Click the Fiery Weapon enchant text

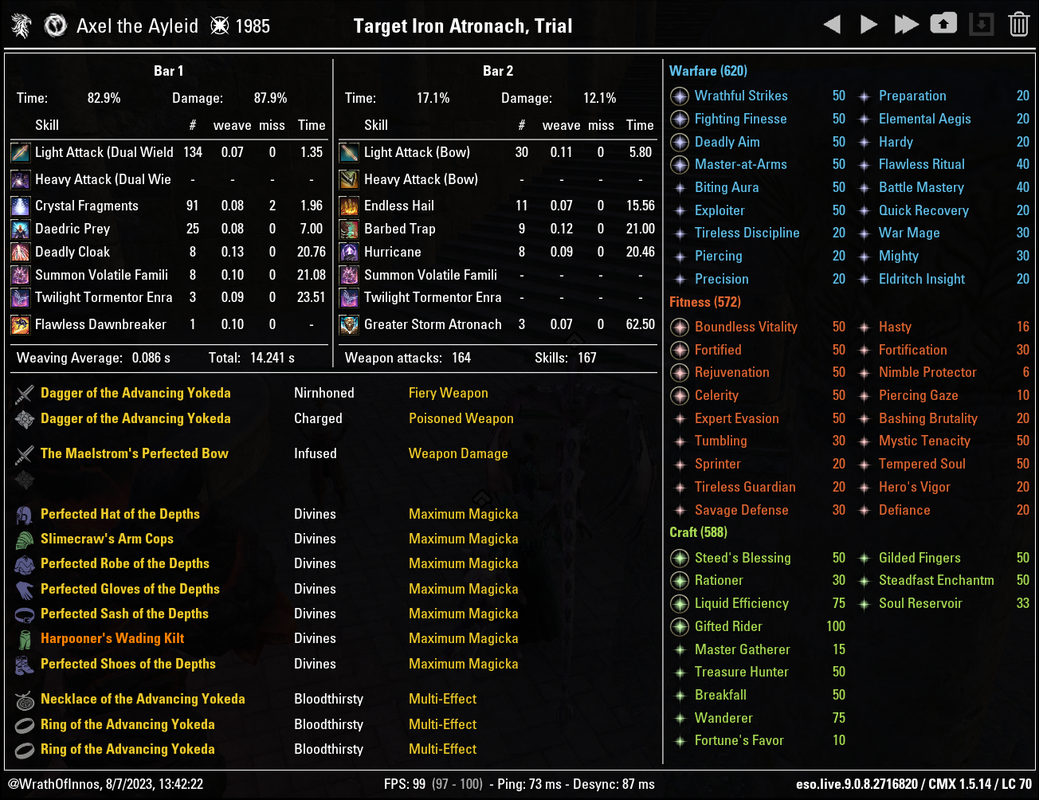pyautogui.click(x=448, y=393)
